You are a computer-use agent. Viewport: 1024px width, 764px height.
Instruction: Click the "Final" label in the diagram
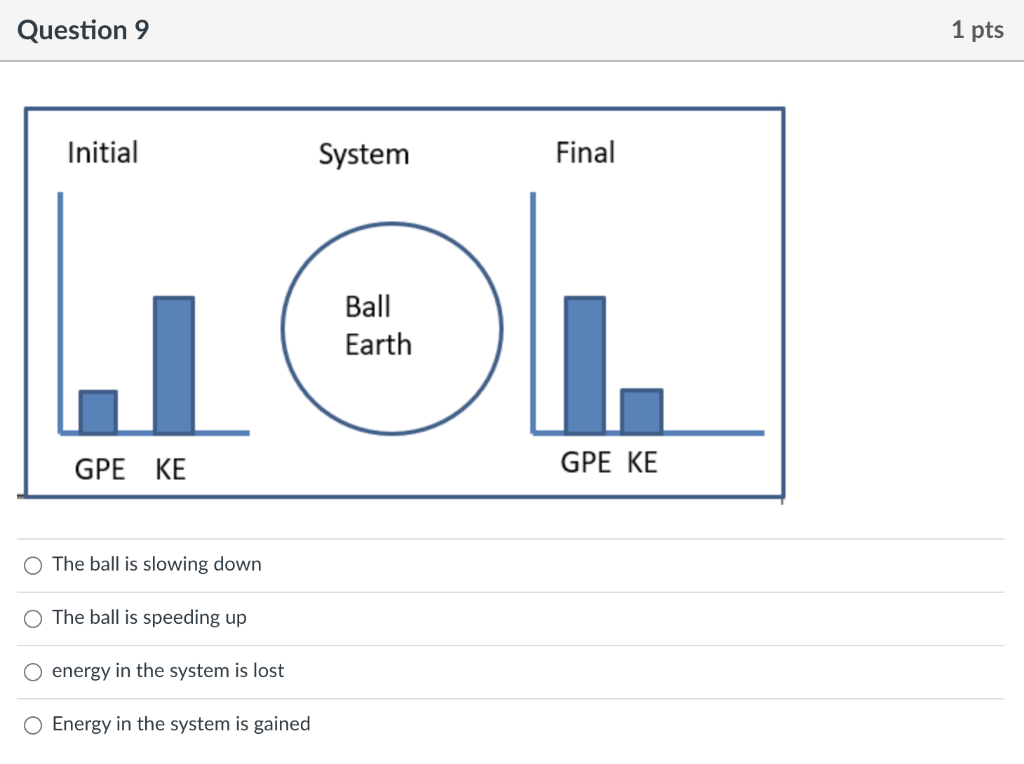[585, 152]
